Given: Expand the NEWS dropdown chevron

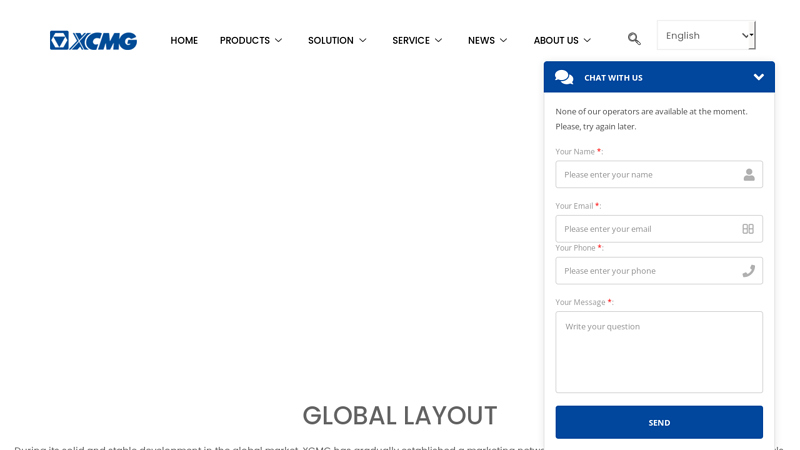Looking at the screenshot, I should click(503, 40).
